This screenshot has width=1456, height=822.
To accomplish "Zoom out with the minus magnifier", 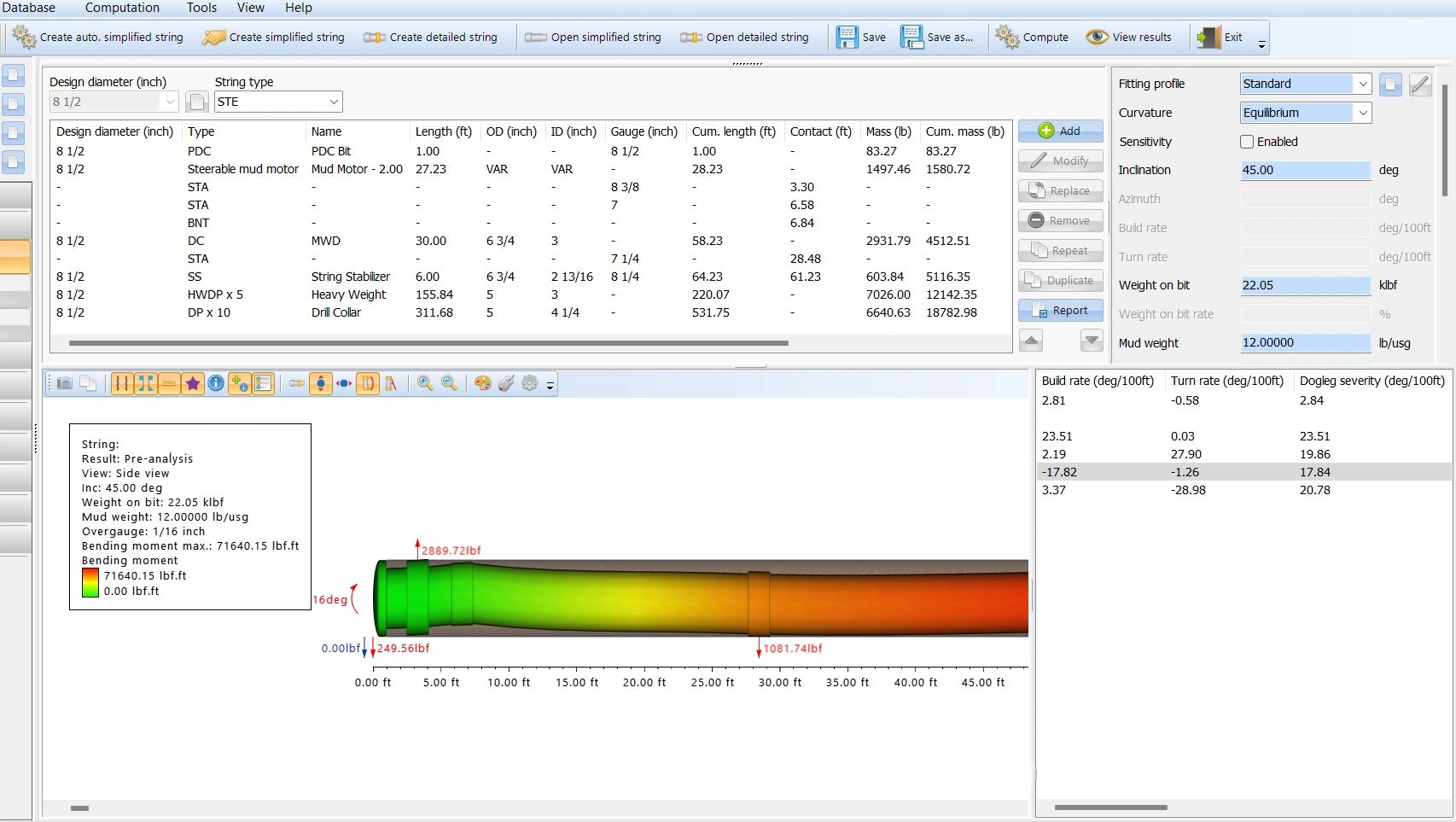I will pos(449,383).
